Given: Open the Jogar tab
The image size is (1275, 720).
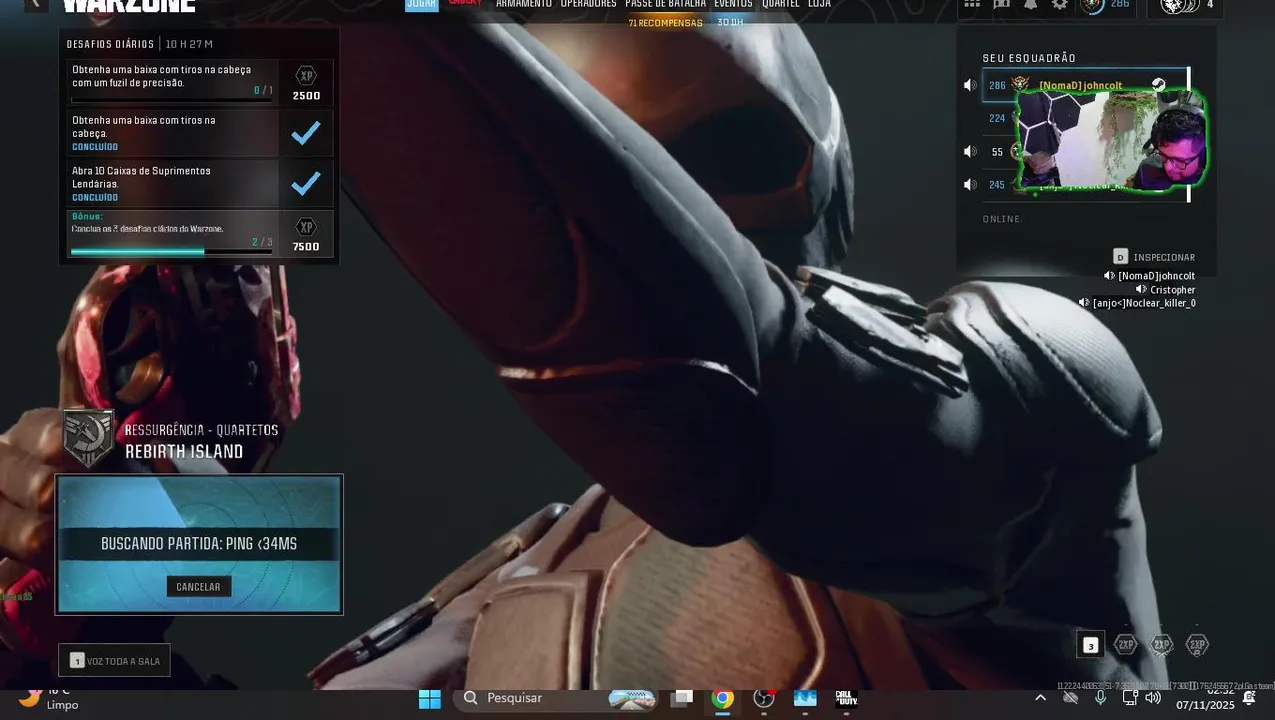Looking at the screenshot, I should (x=422, y=4).
